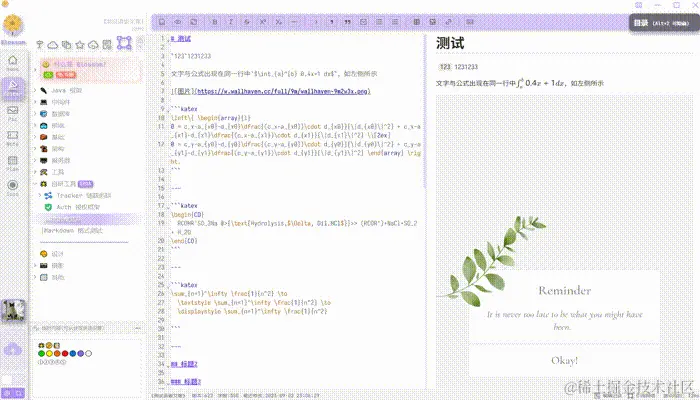Select the blue color circle
Image resolution: width=700 pixels, height=400 pixels.
[73, 354]
